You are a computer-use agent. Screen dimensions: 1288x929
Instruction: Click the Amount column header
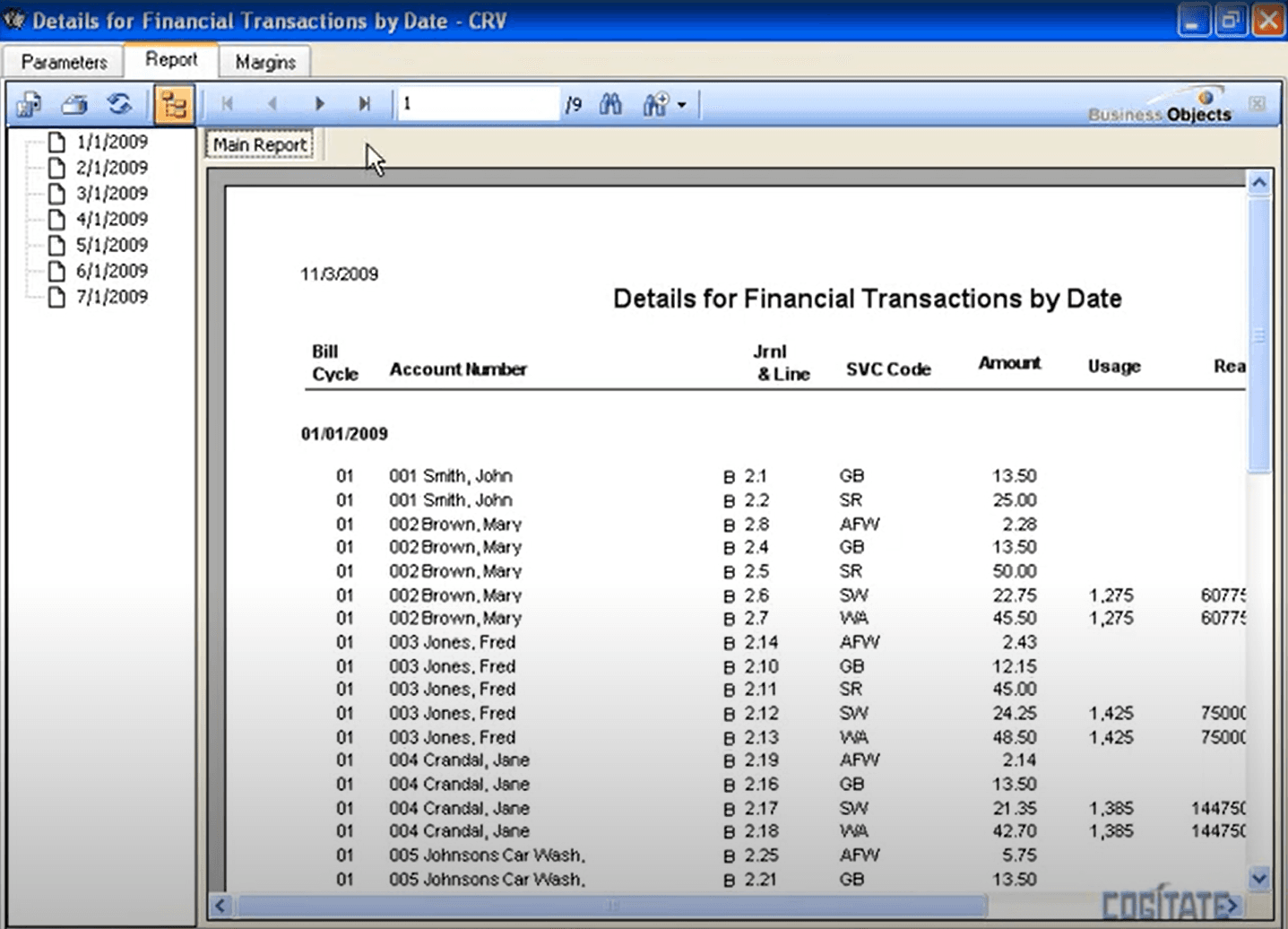(x=1009, y=363)
